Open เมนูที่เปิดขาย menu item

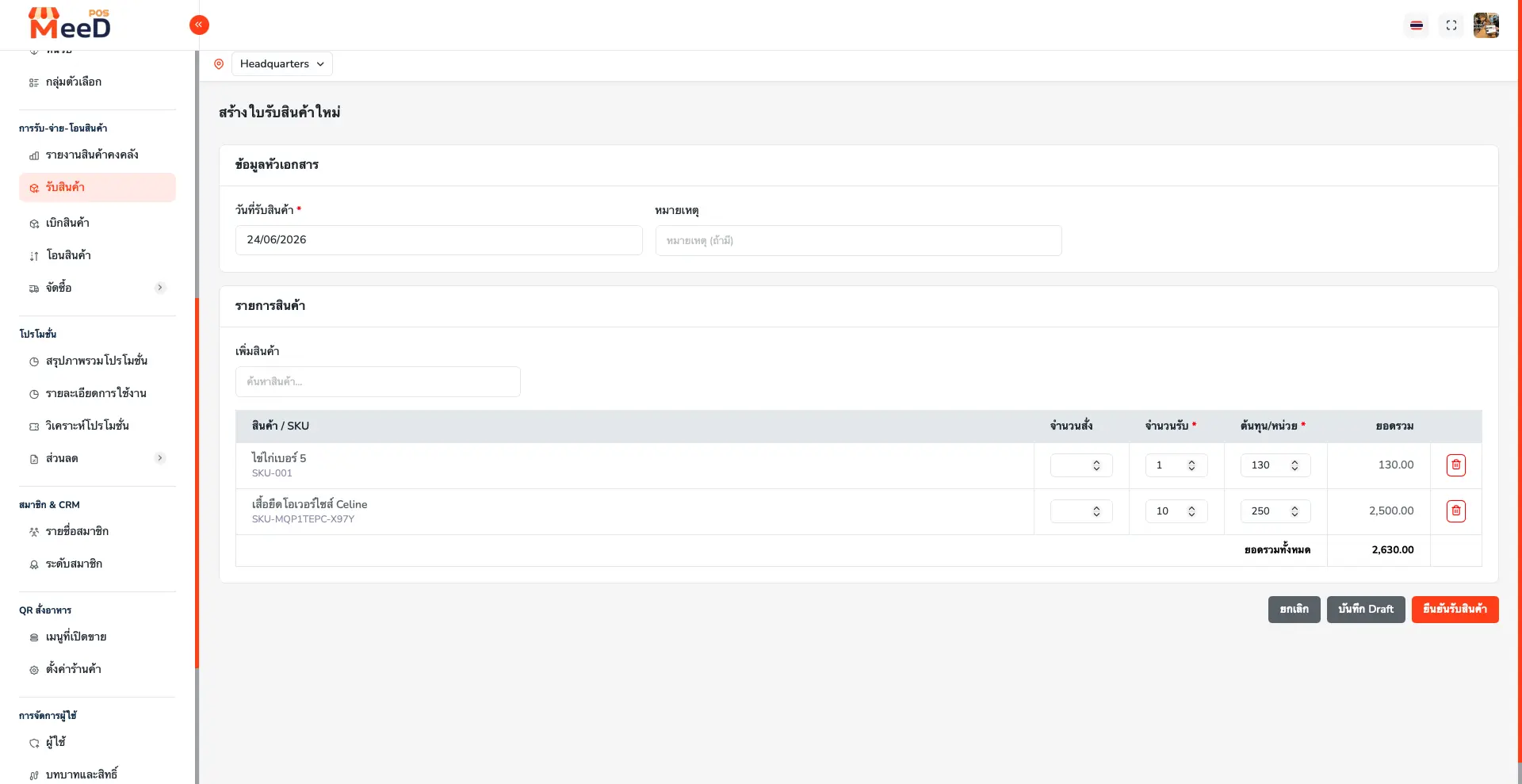98,637
